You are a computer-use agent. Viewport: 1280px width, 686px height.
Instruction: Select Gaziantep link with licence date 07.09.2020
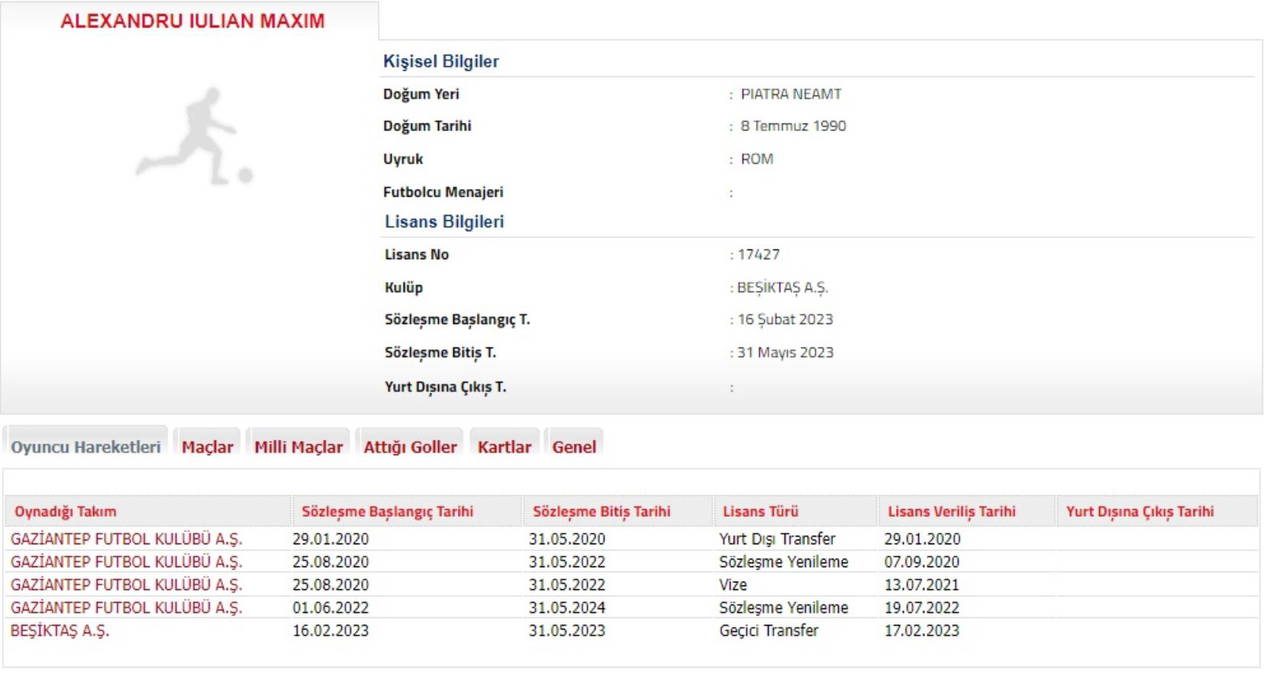click(126, 562)
